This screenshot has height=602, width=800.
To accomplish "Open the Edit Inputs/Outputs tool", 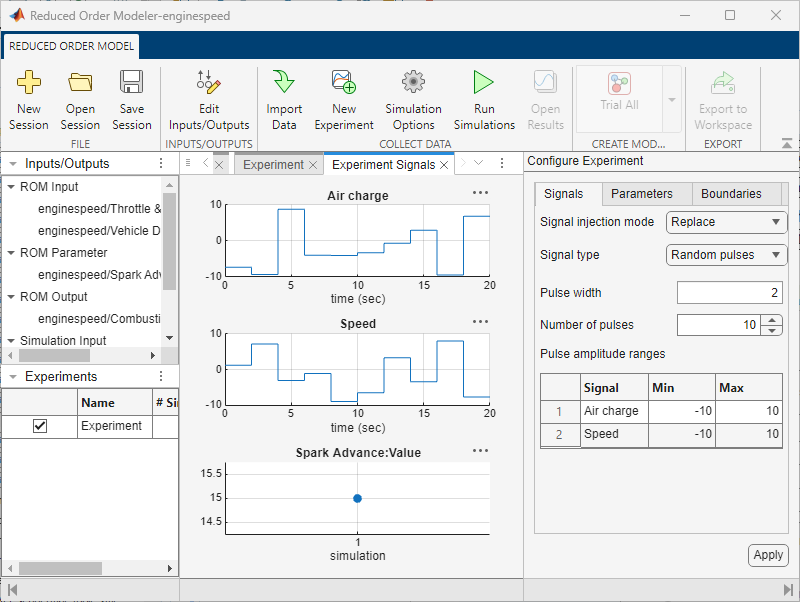I will [x=208, y=97].
